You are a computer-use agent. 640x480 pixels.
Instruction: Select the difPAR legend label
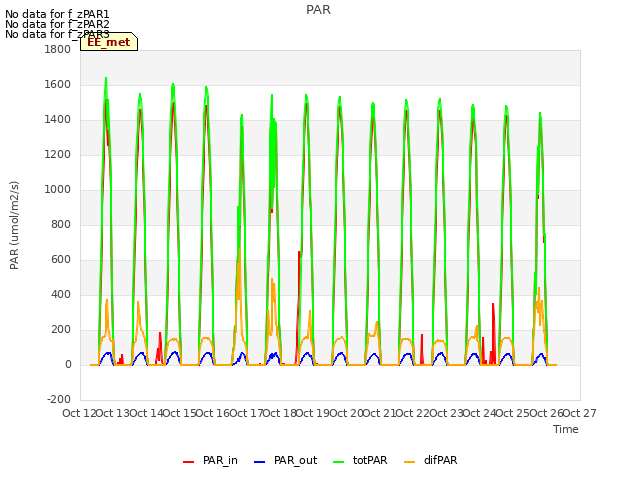[x=441, y=460]
